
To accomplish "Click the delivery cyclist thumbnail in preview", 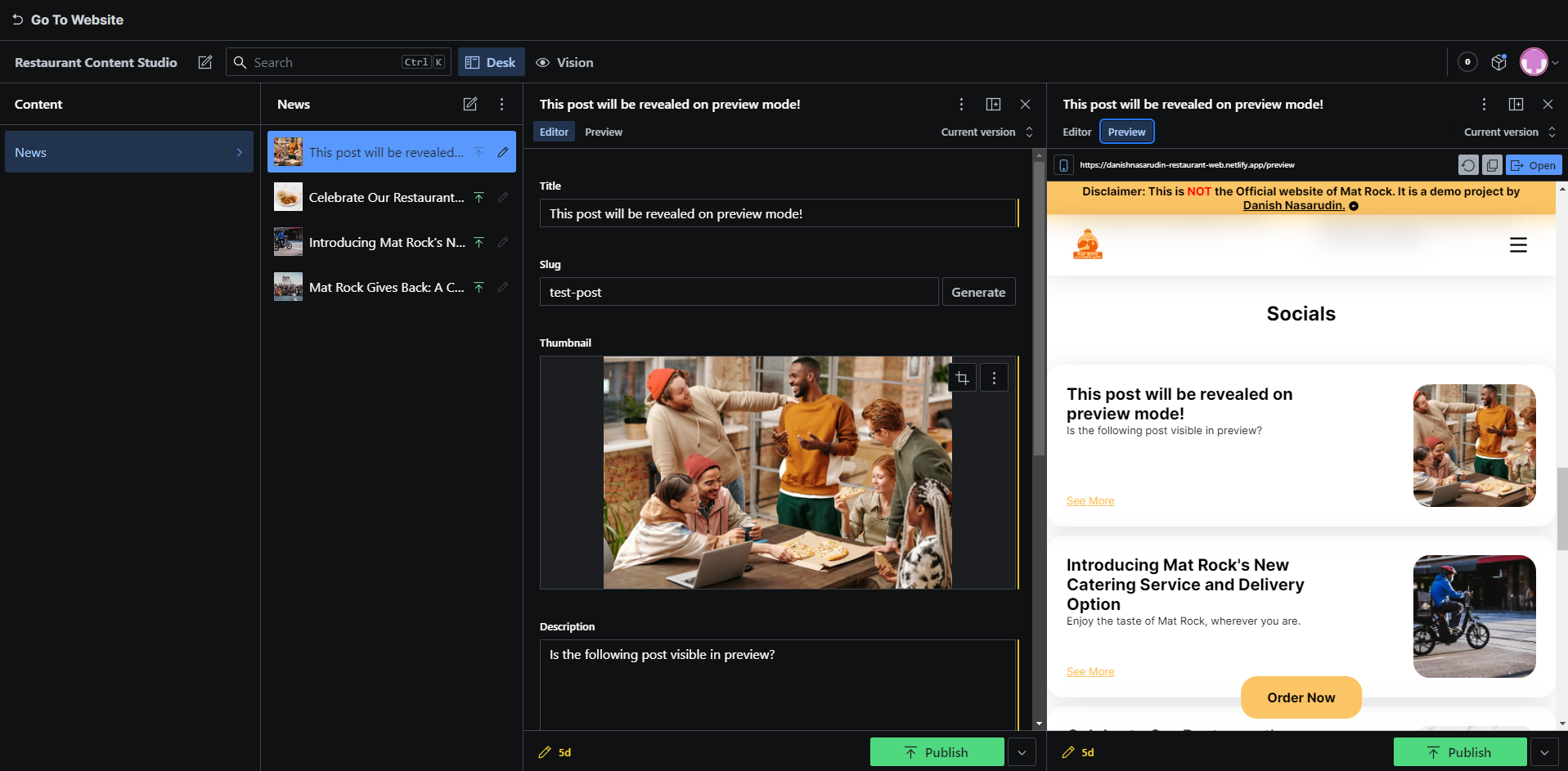I will [1475, 616].
